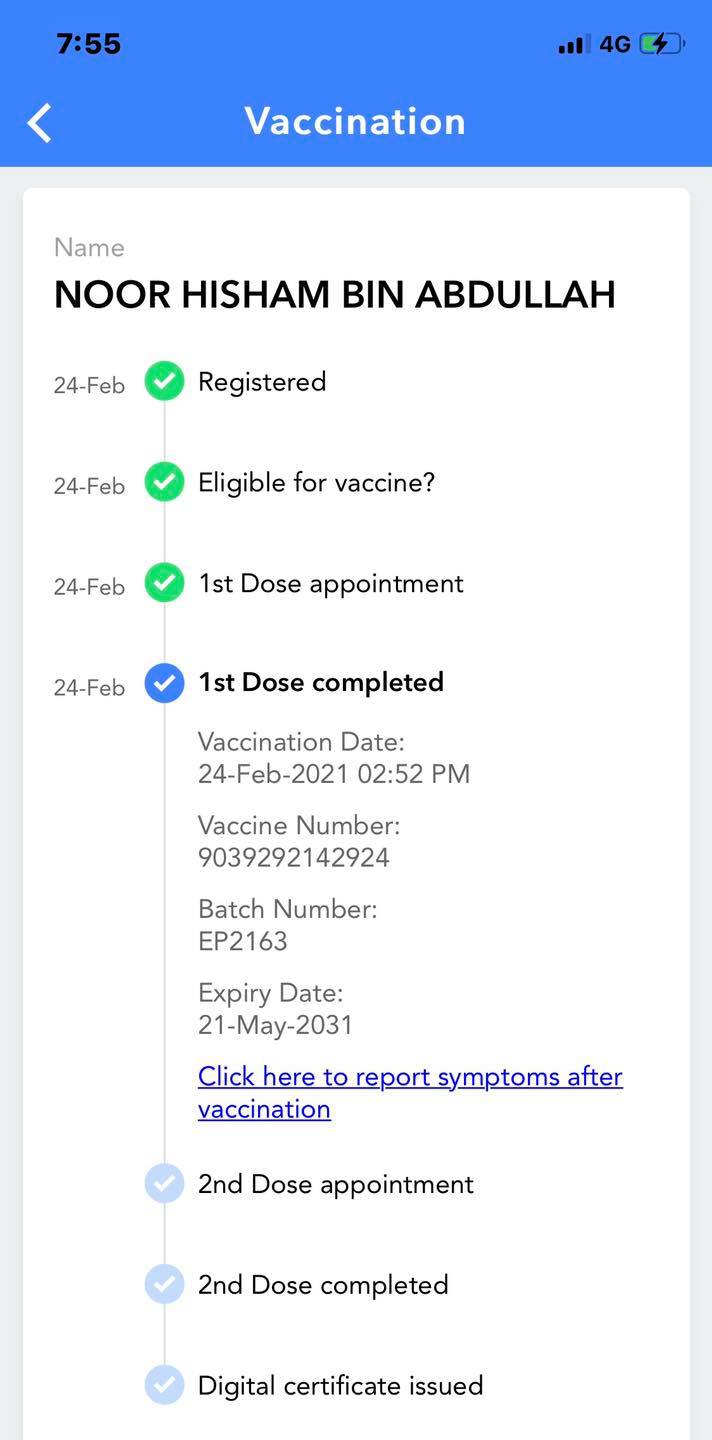Tap the back arrow in header
Viewport: 712px width, 1440px height.
[40, 123]
